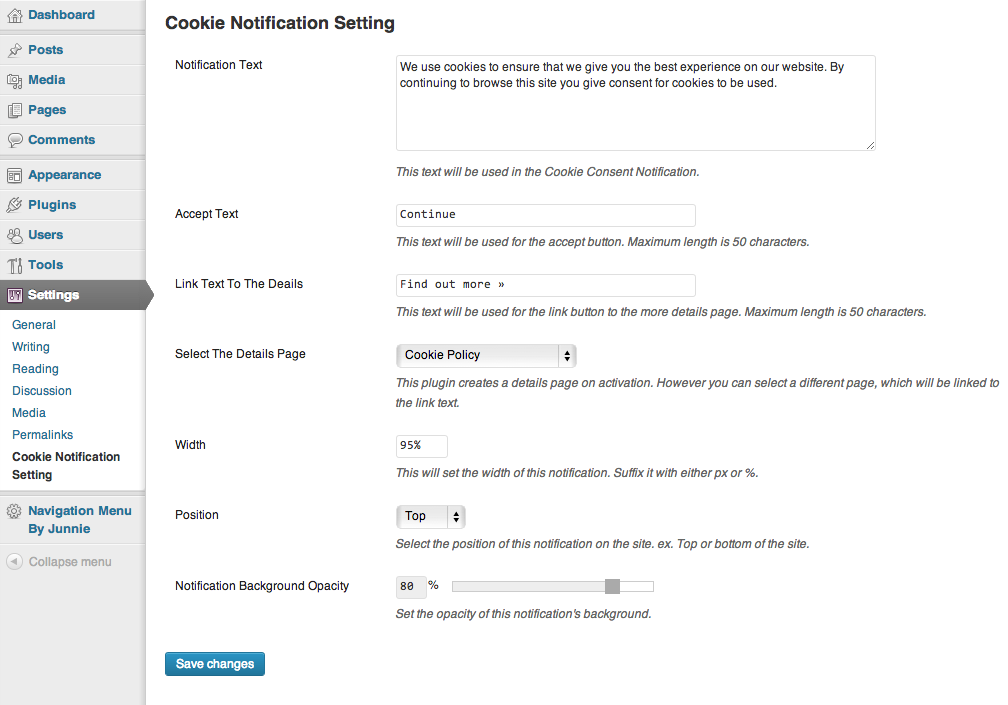Click the Navigation Menu gear icon
This screenshot has width=1008, height=705.
coord(14,512)
